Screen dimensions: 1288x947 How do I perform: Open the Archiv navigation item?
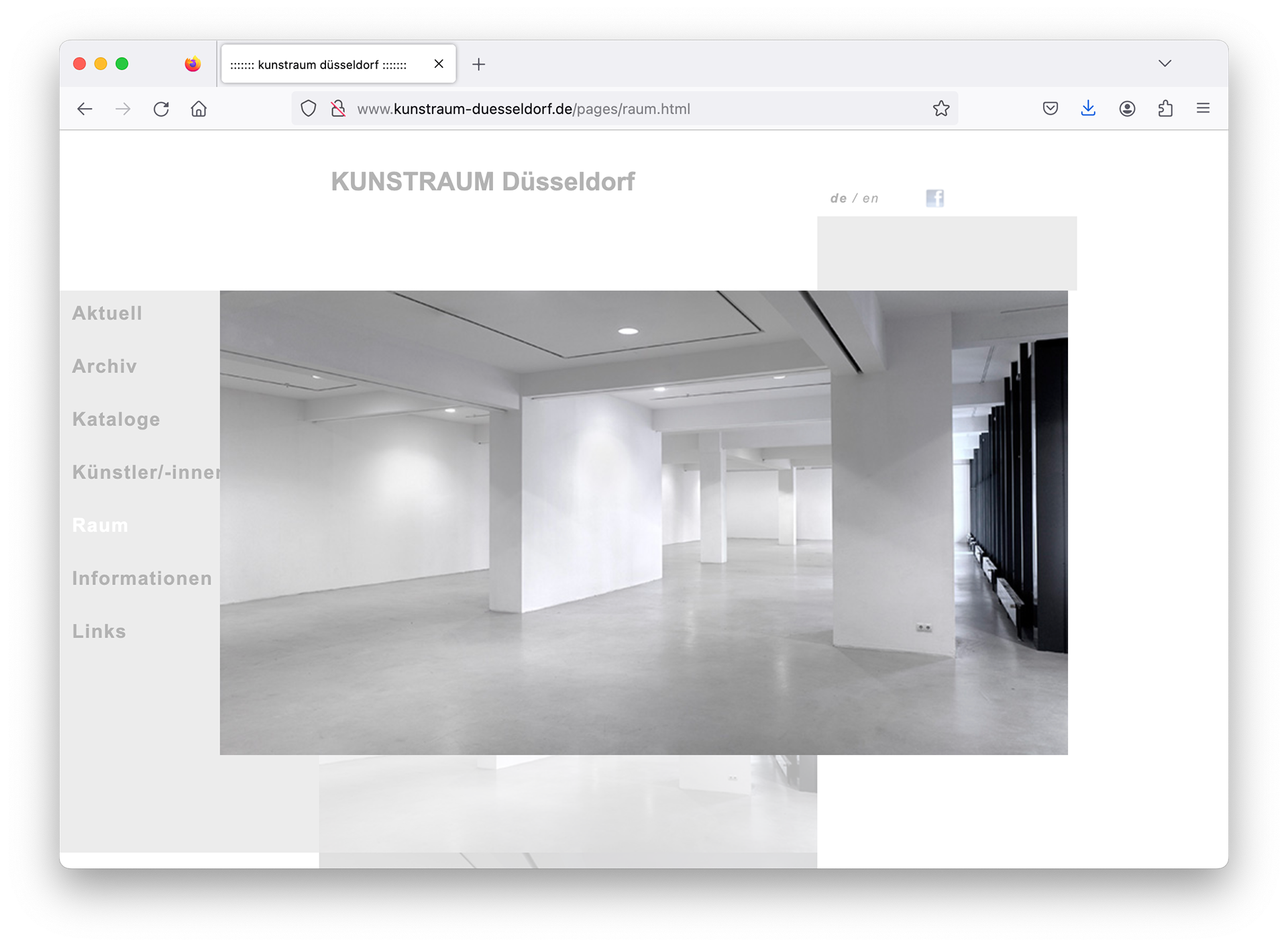(x=105, y=366)
